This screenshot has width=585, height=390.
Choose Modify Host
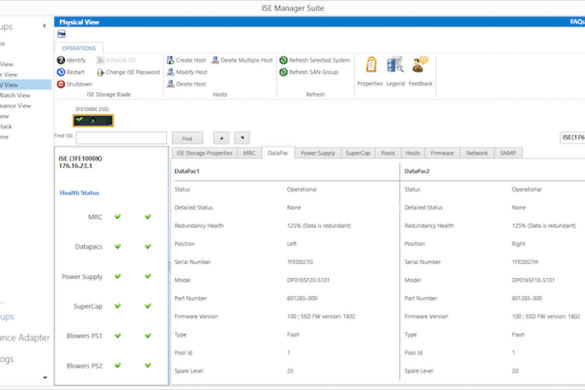pos(187,72)
